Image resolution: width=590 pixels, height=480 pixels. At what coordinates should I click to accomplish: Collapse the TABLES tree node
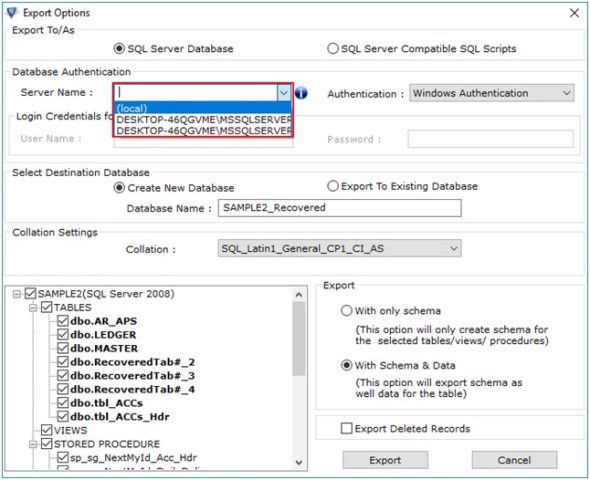tap(33, 308)
